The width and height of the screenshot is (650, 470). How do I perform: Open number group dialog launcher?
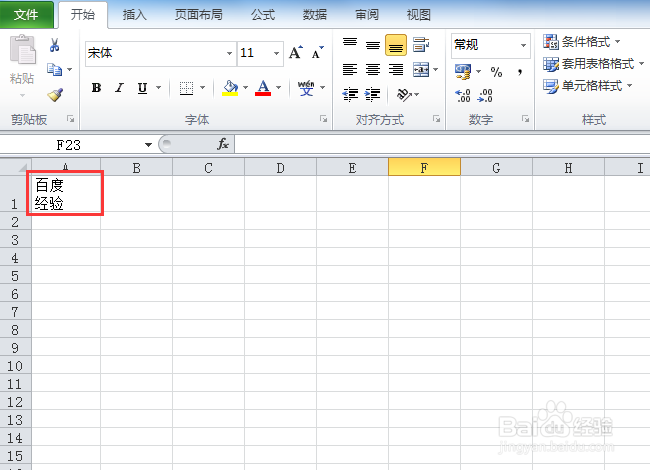pyautogui.click(x=525, y=119)
